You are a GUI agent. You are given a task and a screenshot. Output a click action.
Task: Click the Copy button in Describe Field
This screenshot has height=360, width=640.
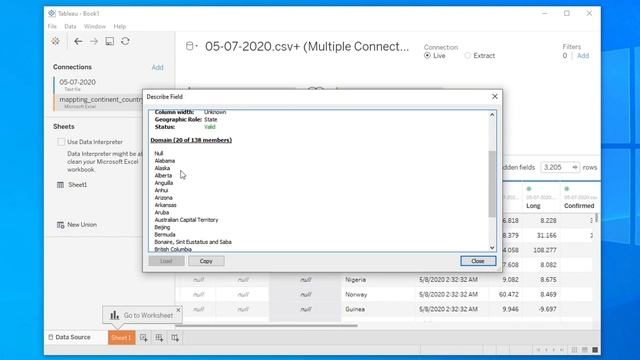[x=206, y=261]
